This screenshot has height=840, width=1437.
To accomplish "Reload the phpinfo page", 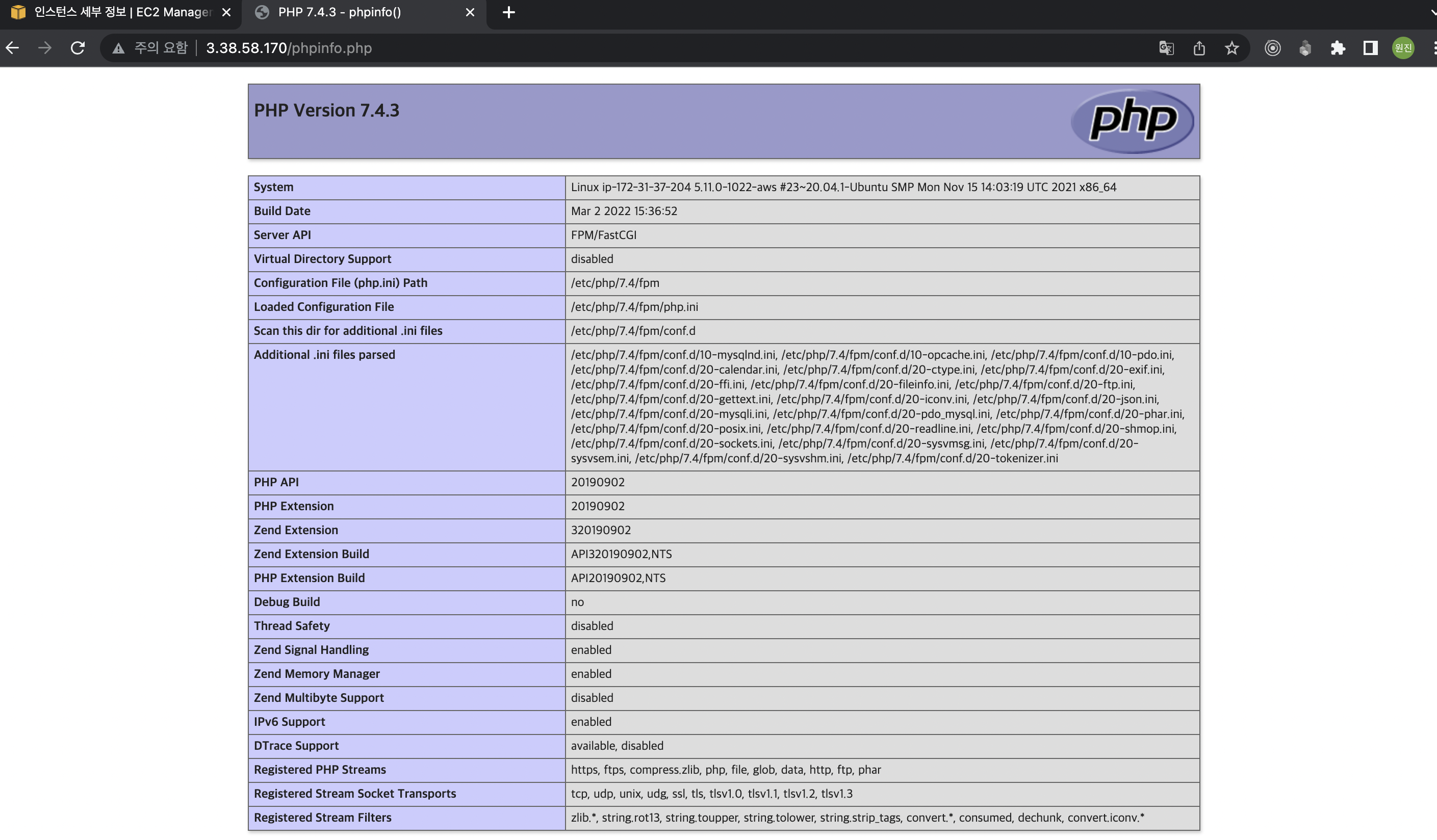I will [78, 48].
